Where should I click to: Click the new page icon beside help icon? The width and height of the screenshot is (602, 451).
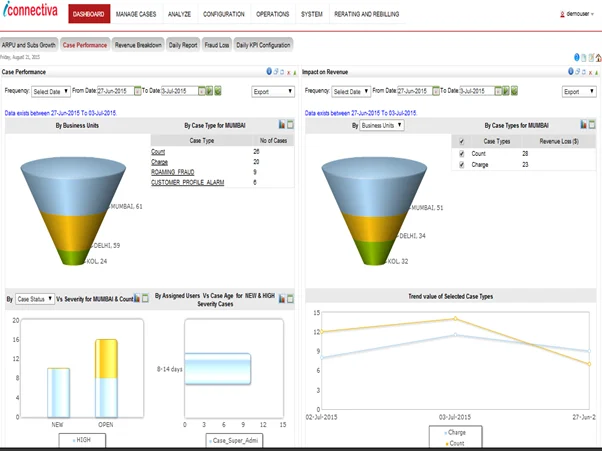pyautogui.click(x=584, y=58)
